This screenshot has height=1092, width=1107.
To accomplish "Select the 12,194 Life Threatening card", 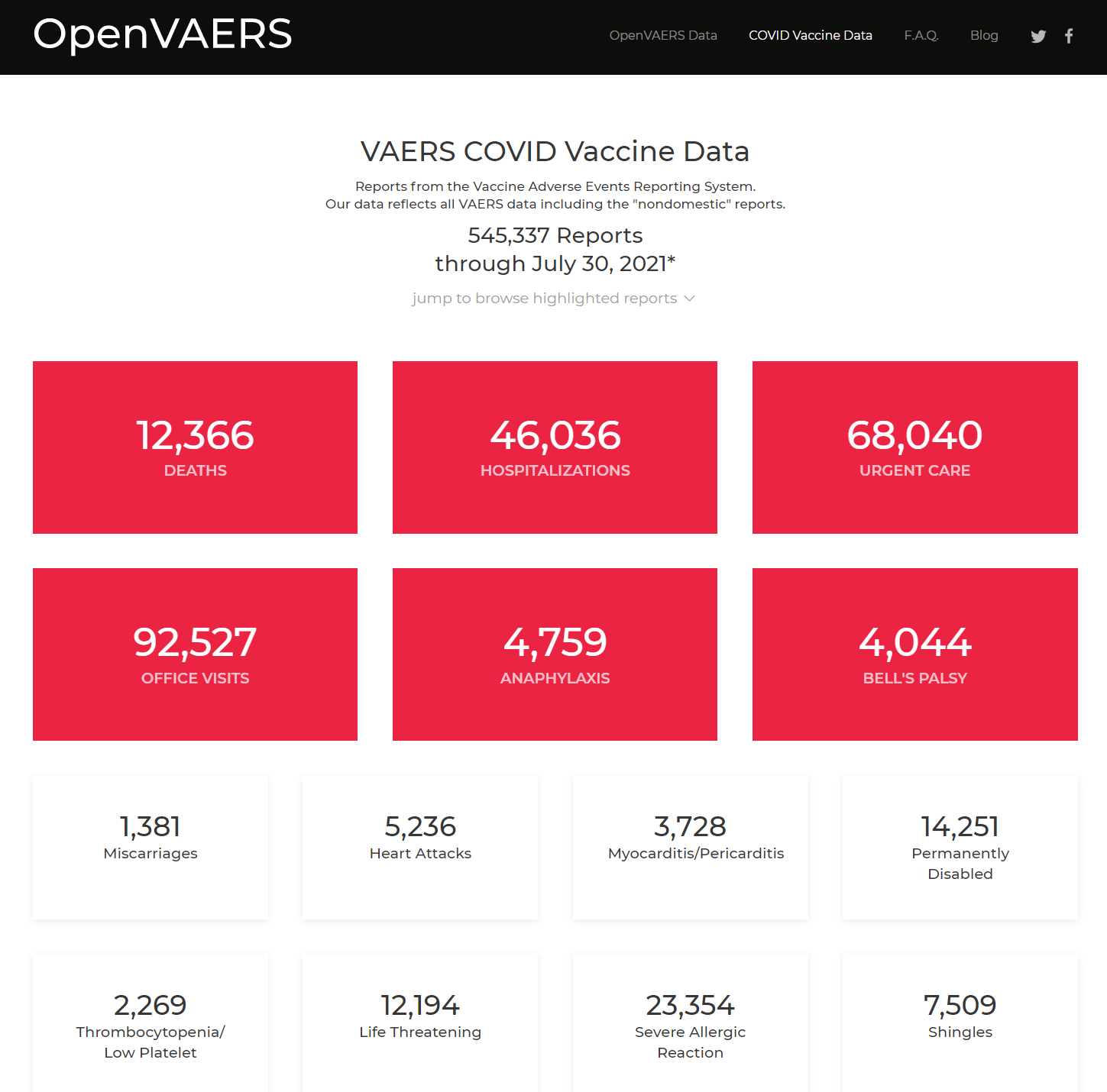I will pos(420,1023).
